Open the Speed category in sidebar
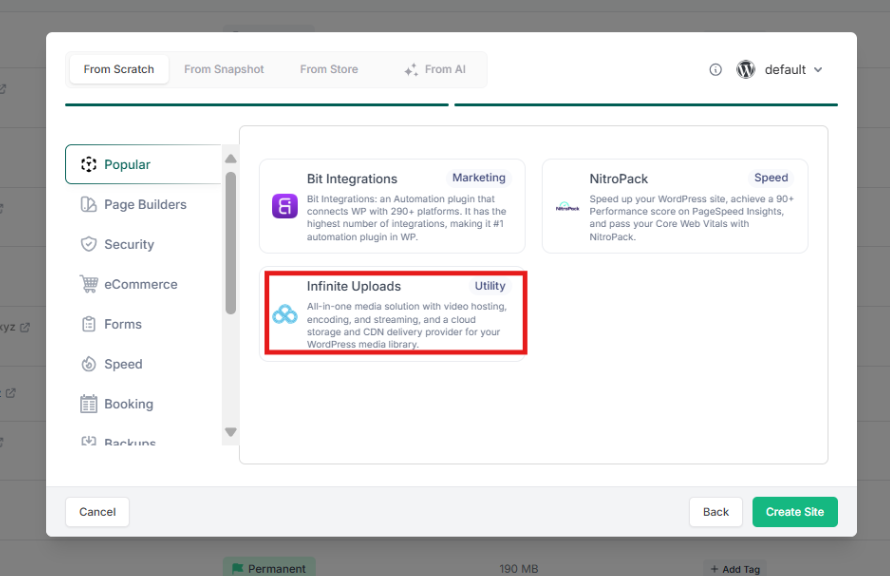 click(112, 364)
